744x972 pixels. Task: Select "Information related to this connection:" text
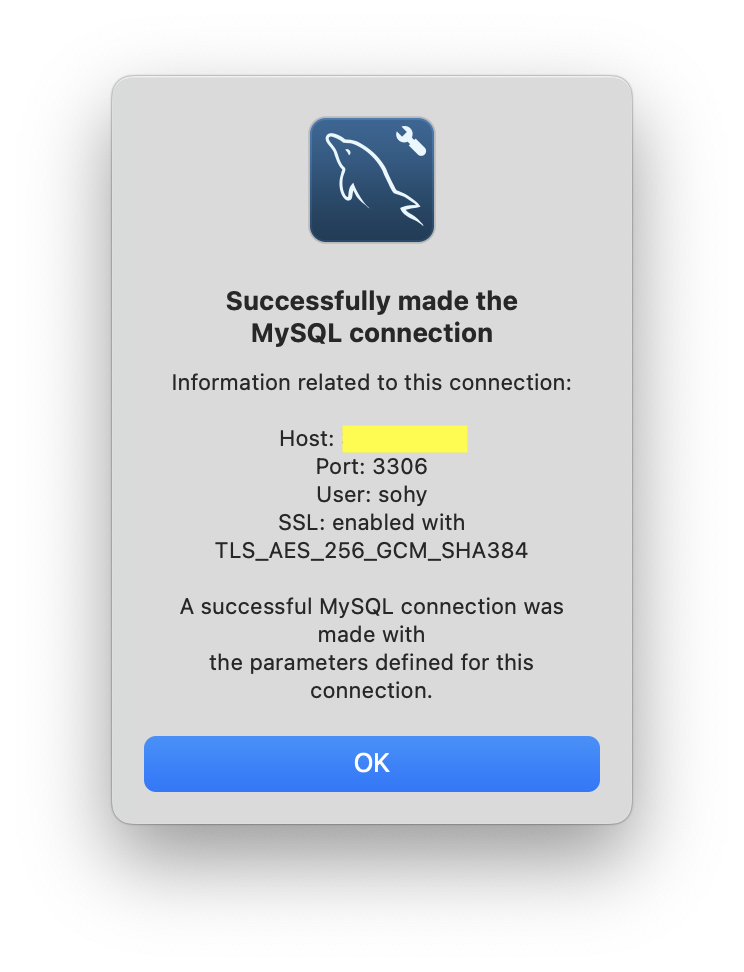point(372,382)
